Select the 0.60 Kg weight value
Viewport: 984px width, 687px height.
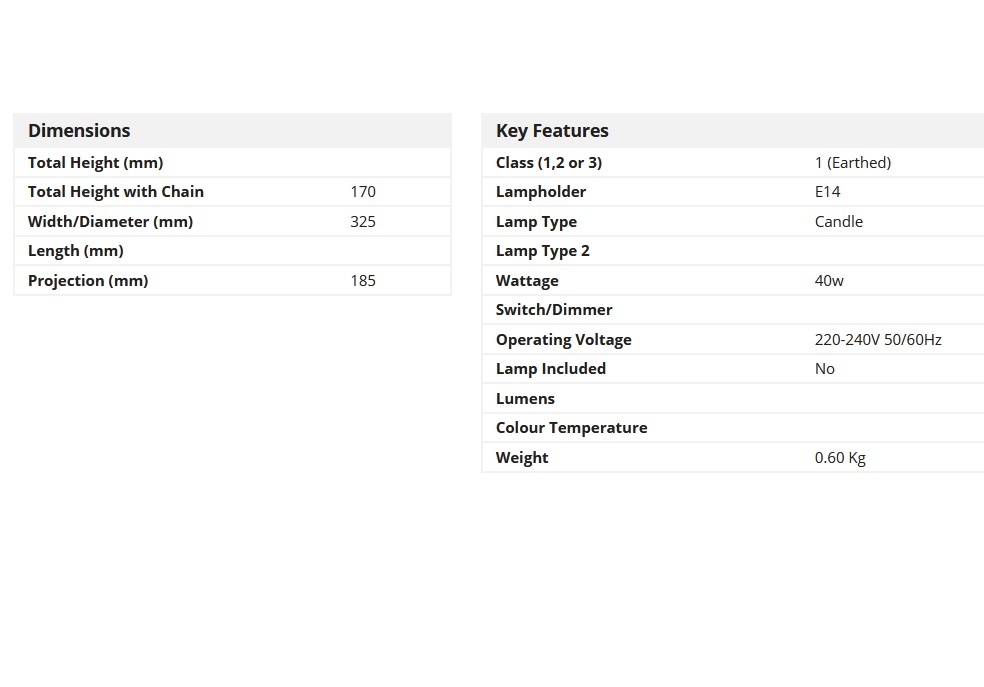[x=840, y=457]
